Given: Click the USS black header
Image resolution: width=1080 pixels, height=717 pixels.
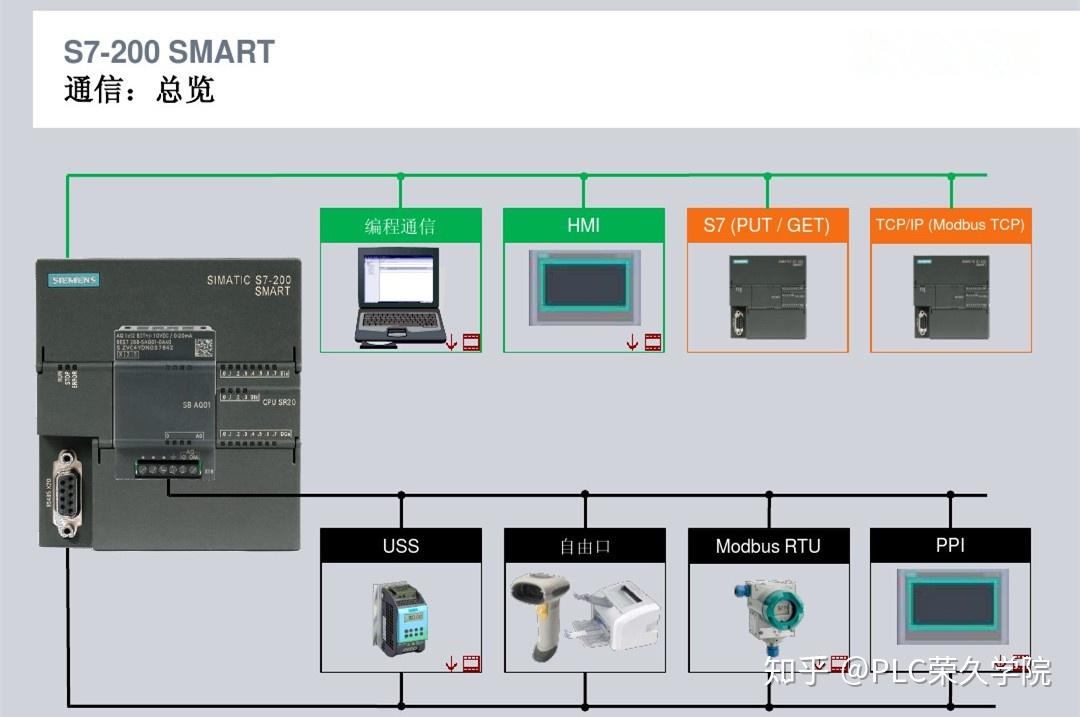Looking at the screenshot, I should (x=401, y=545).
